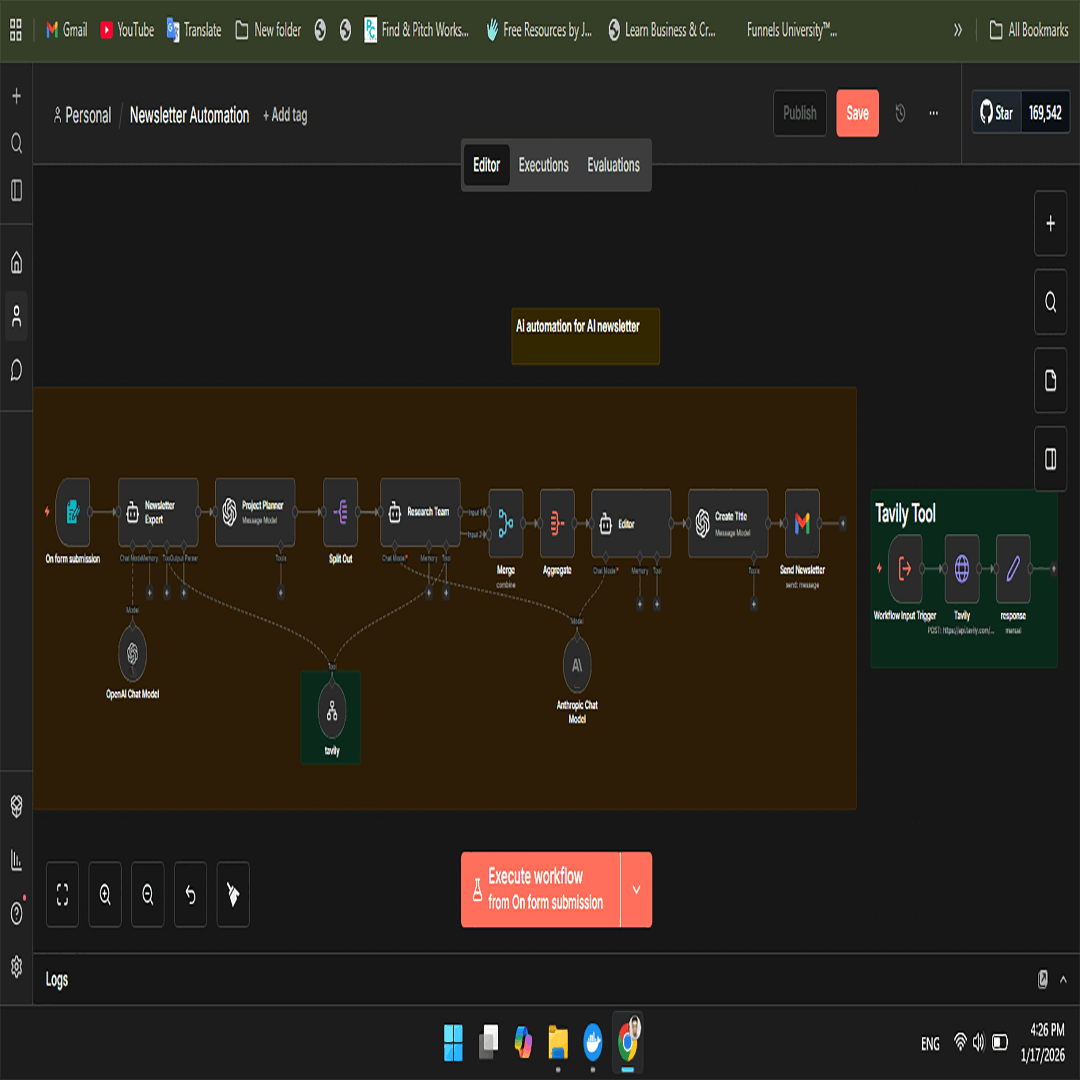The width and height of the screenshot is (1080, 1080).
Task: Open search from the right canvas sidebar
Action: click(1050, 302)
